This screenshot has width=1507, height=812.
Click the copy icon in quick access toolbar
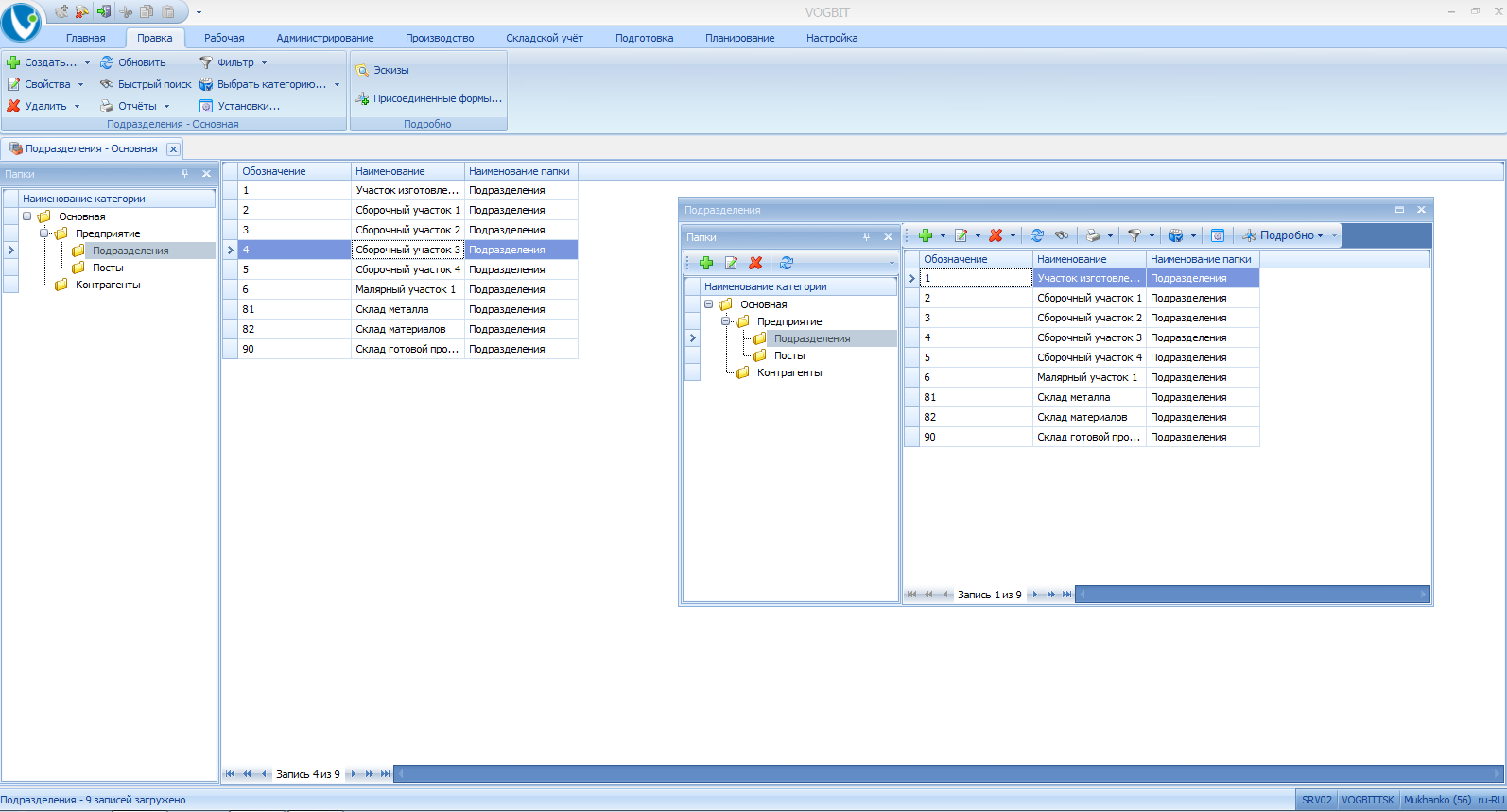point(147,11)
